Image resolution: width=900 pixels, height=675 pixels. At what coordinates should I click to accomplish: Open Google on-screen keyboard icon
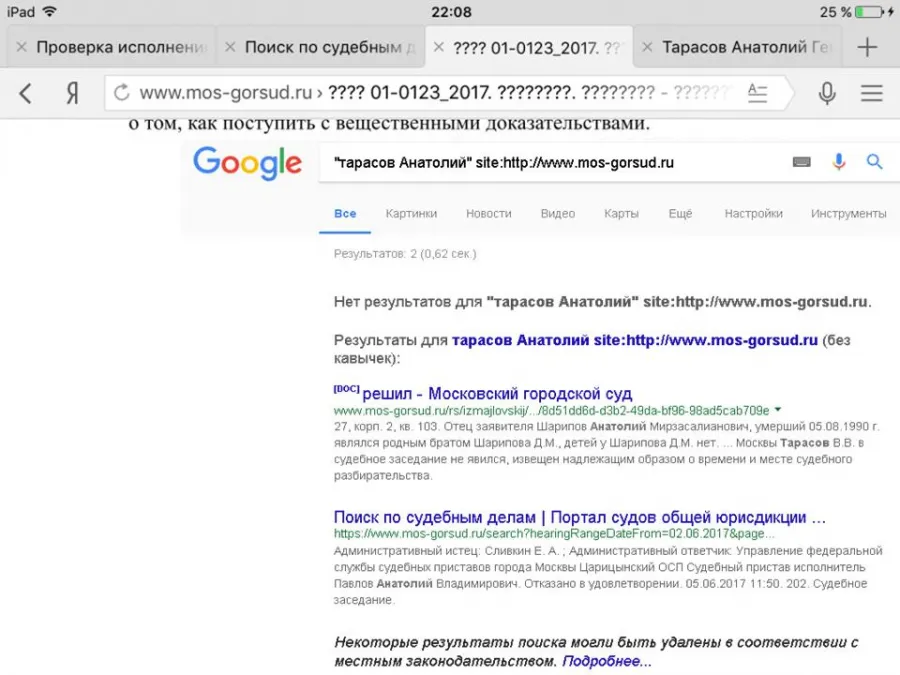[802, 162]
